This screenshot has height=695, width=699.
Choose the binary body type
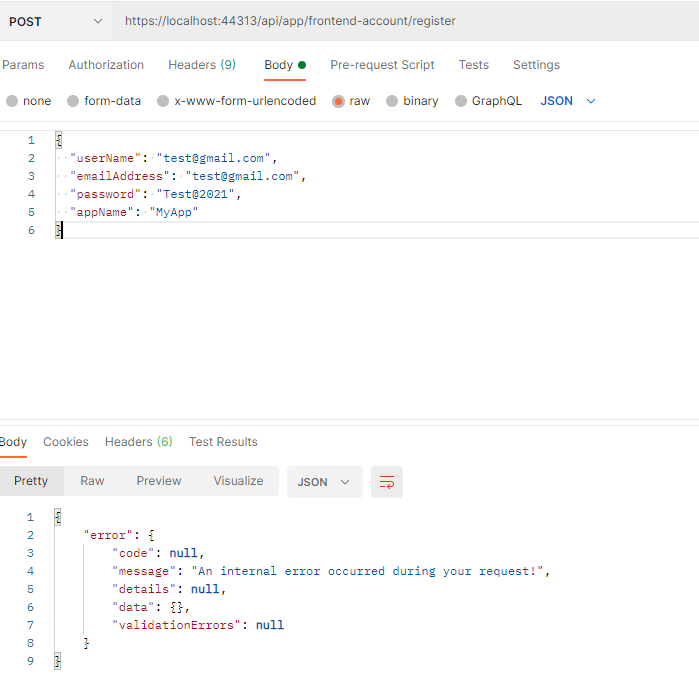412,101
